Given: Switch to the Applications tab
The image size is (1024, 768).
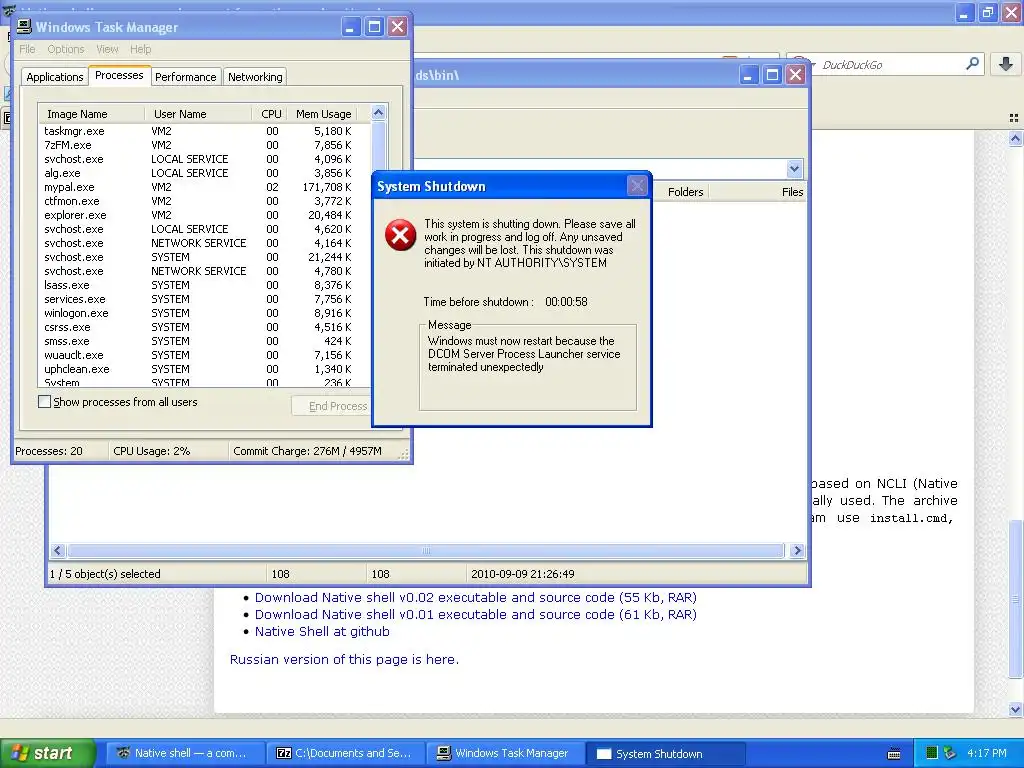Looking at the screenshot, I should pos(55,77).
